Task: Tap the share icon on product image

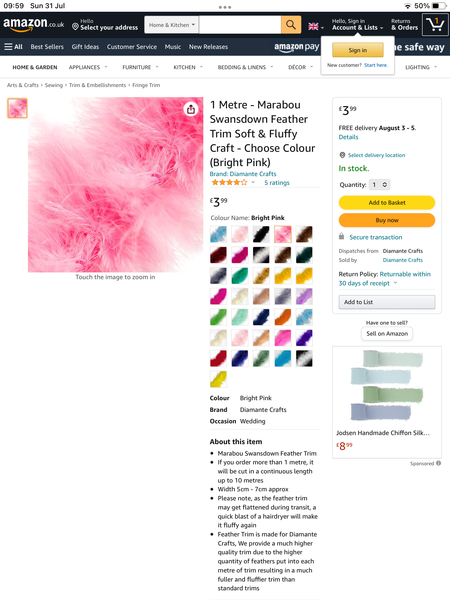Action: click(191, 109)
